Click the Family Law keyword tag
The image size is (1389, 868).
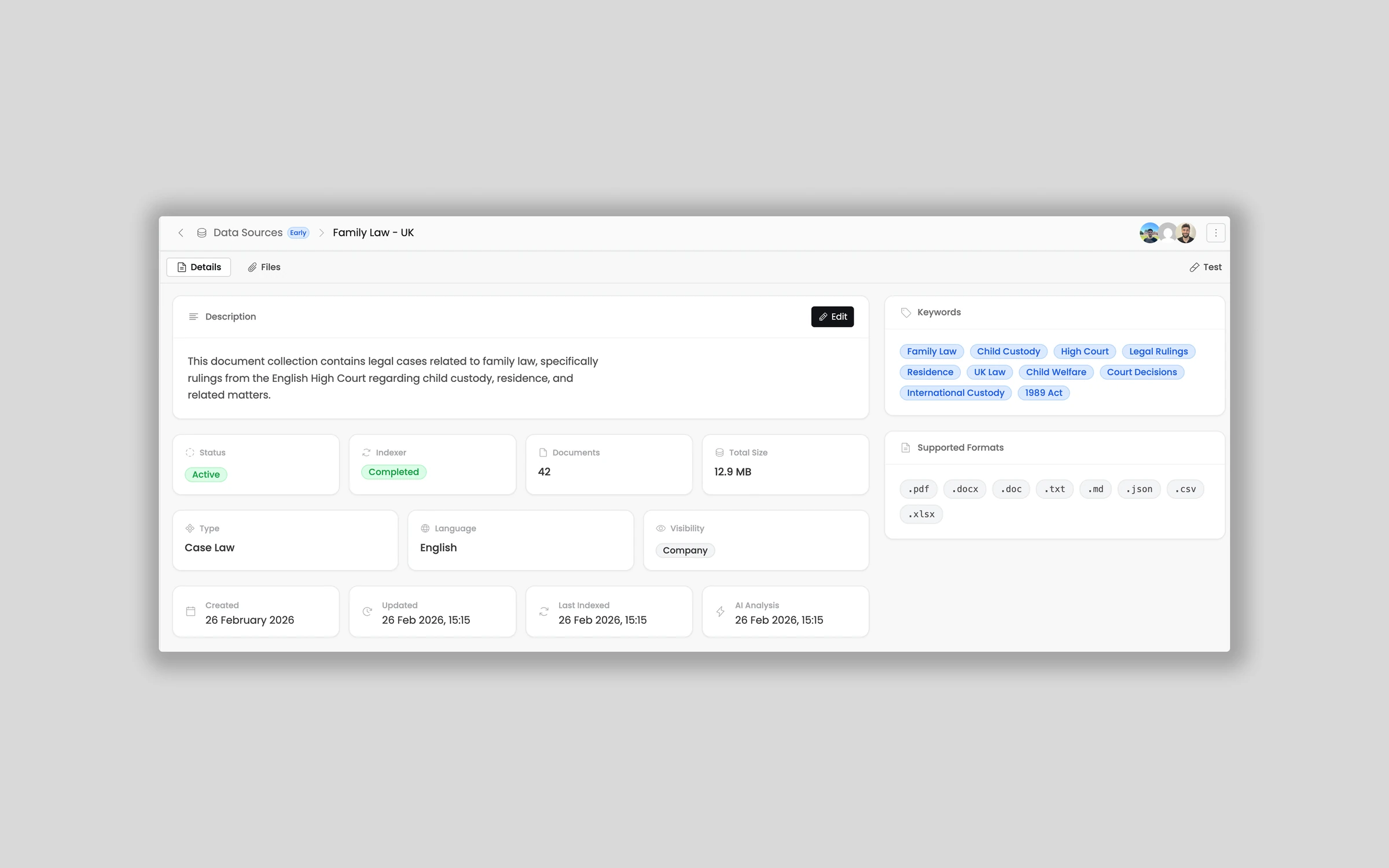point(931,351)
